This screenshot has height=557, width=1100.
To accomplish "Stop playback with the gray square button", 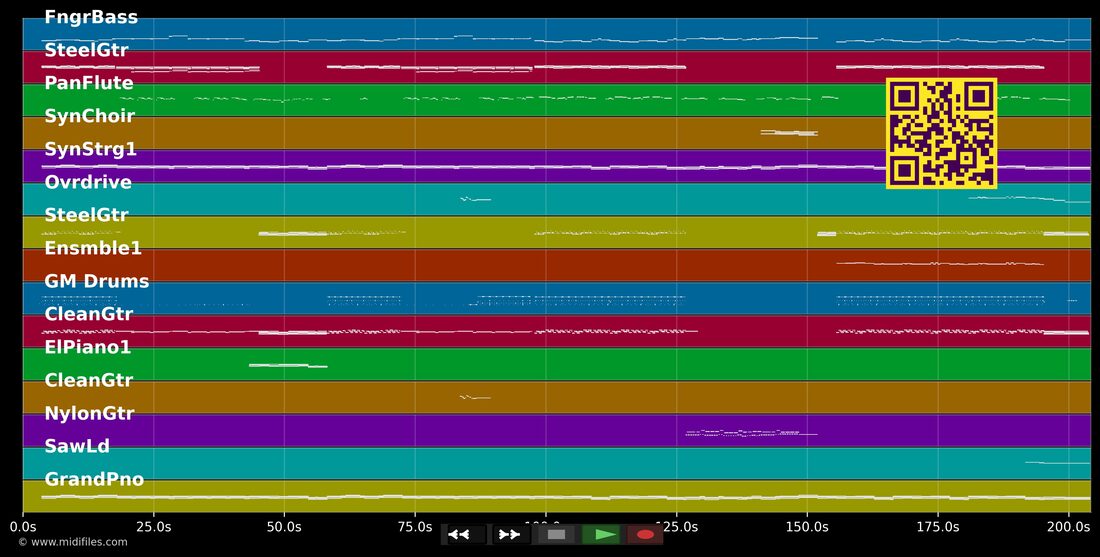I will click(x=556, y=535).
